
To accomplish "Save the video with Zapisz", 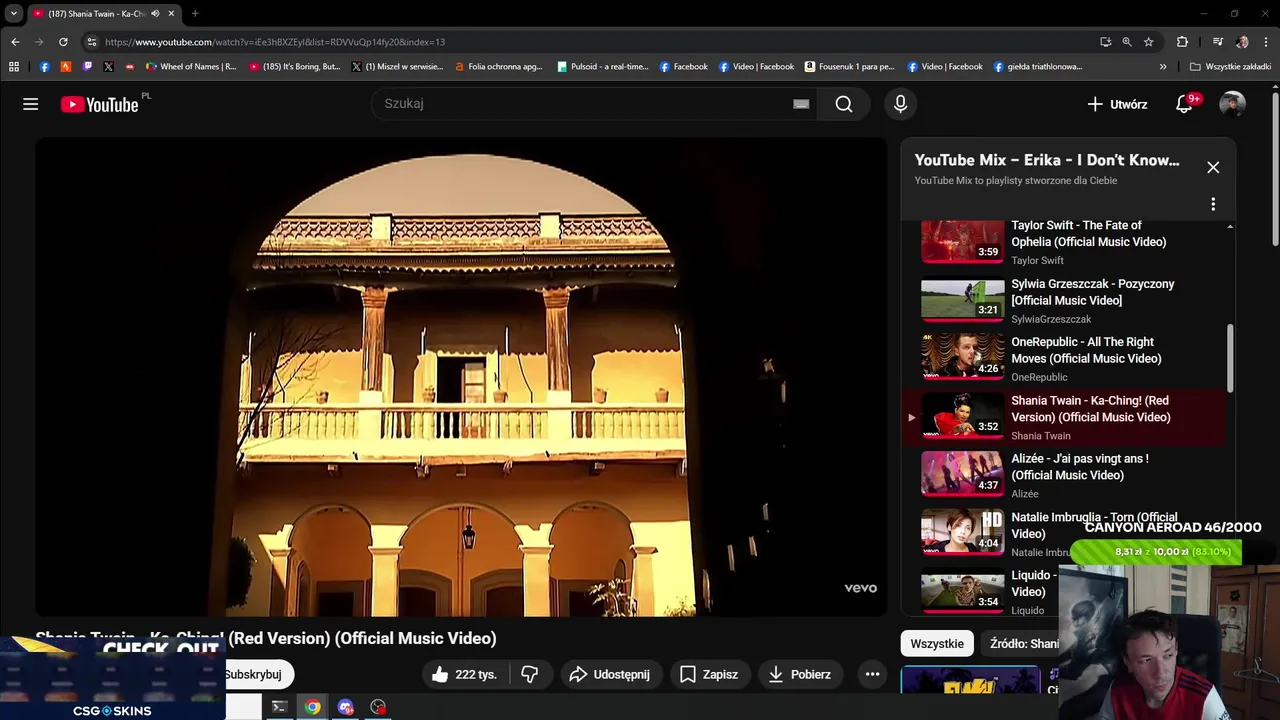I will 709,674.
